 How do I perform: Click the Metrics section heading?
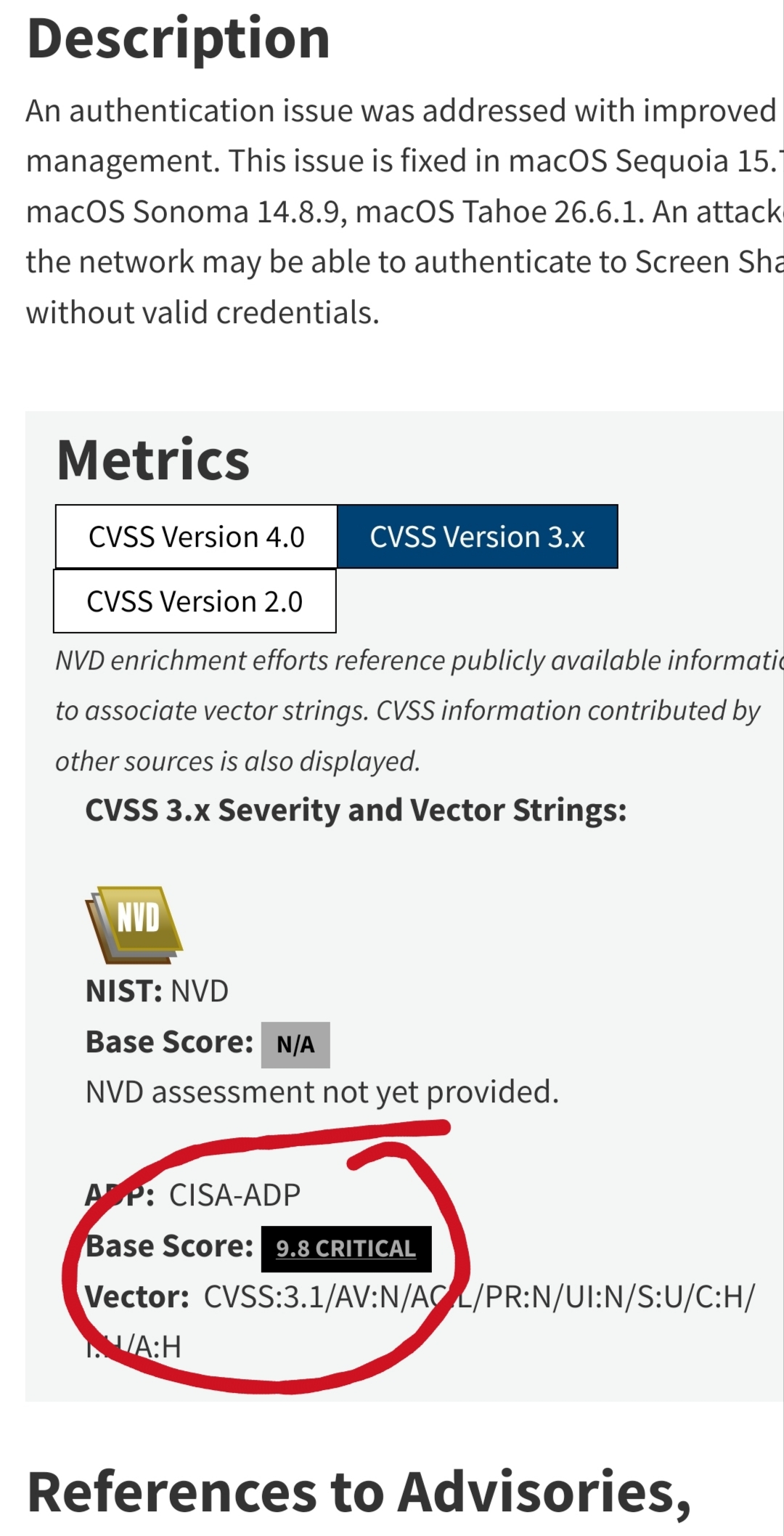153,460
